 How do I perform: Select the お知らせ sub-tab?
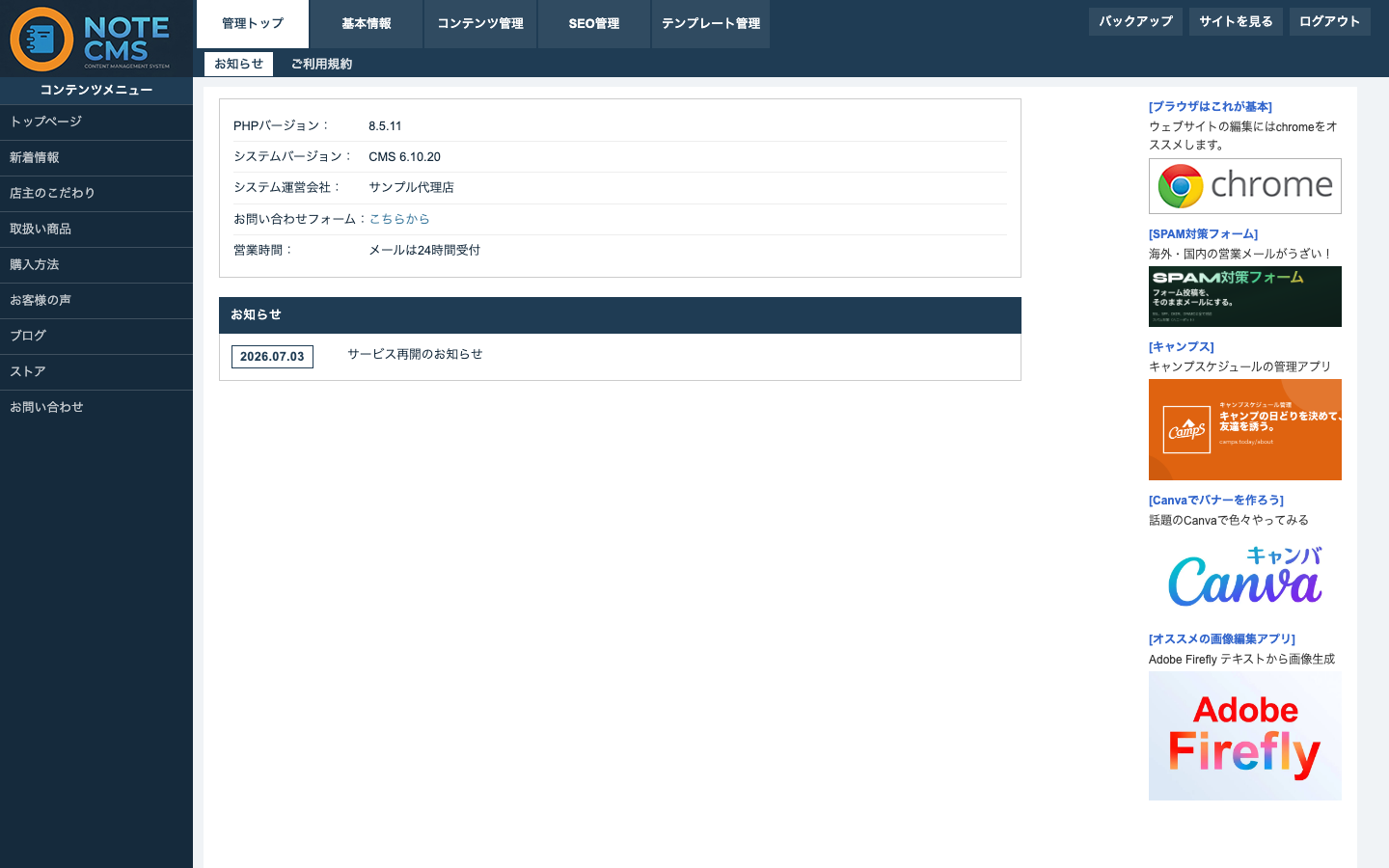click(x=238, y=64)
